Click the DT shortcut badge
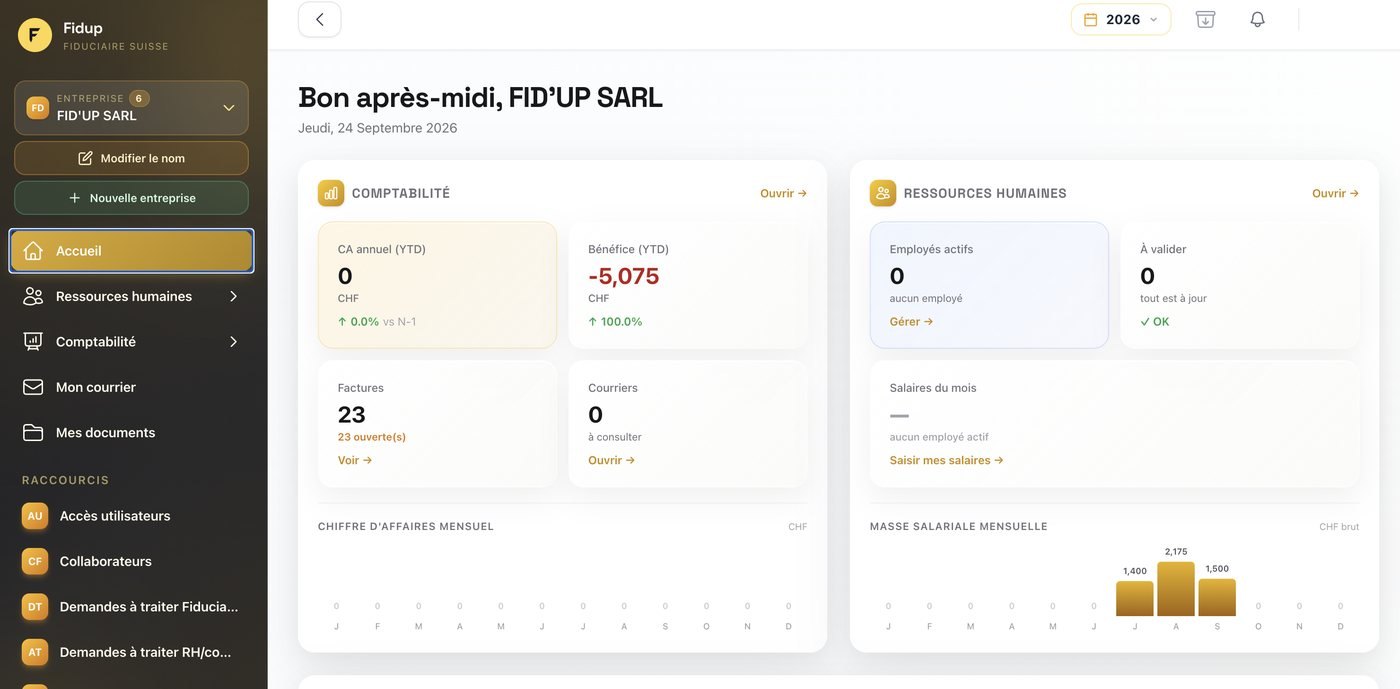Image resolution: width=1400 pixels, height=689 pixels. pyautogui.click(x=35, y=607)
